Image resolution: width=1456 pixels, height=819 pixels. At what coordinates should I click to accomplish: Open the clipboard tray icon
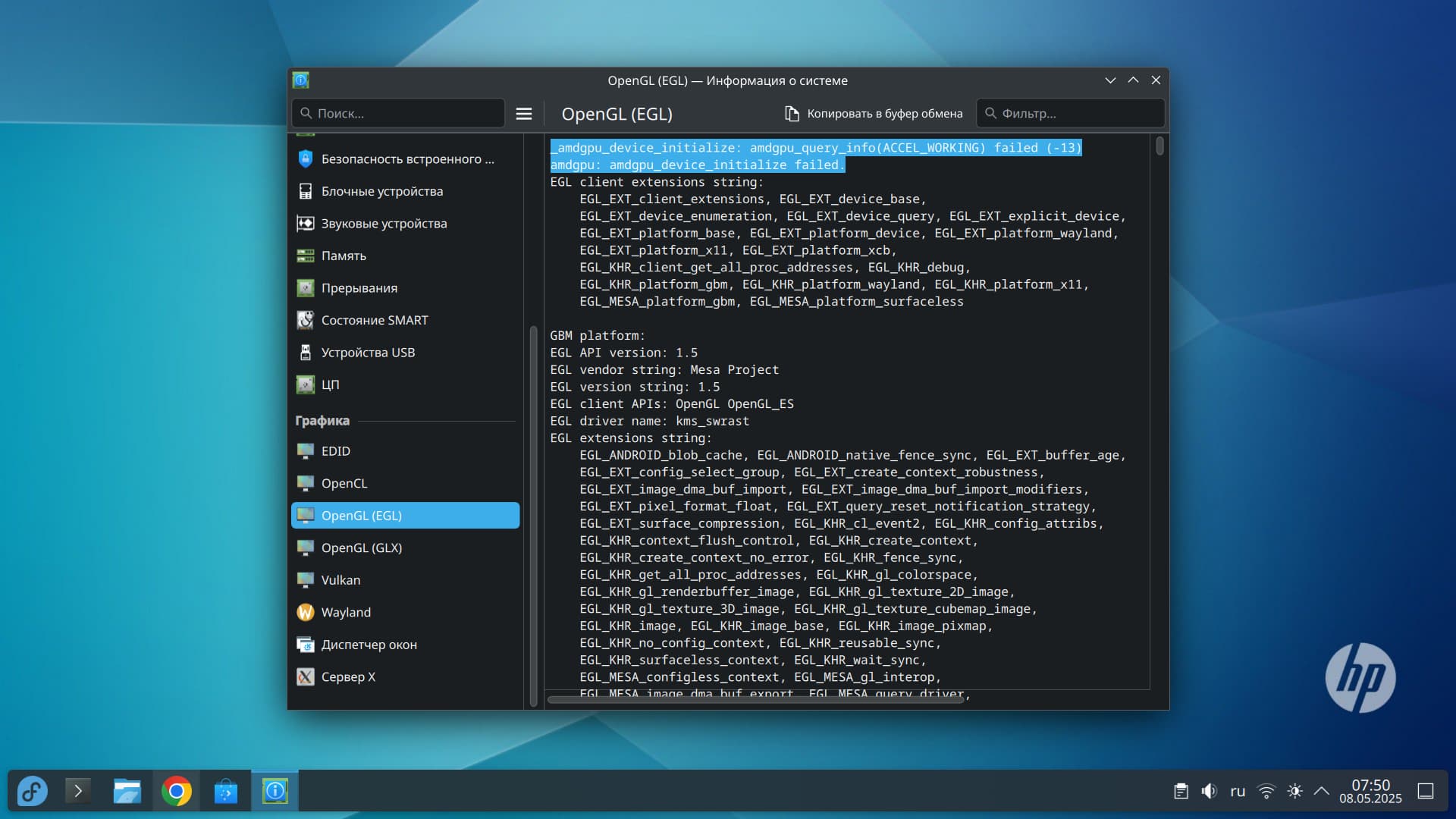pyautogui.click(x=1181, y=792)
